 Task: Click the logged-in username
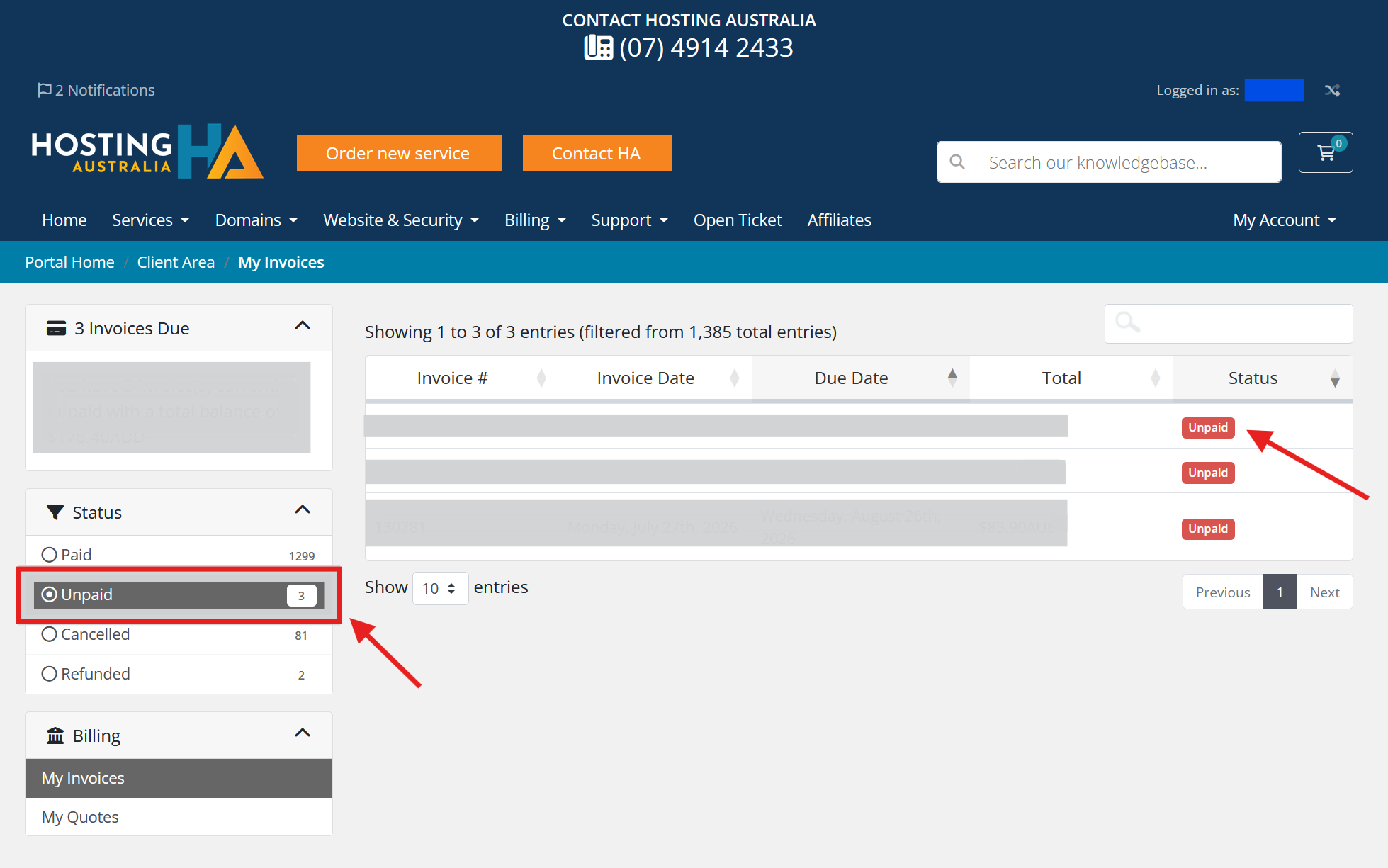(1274, 90)
